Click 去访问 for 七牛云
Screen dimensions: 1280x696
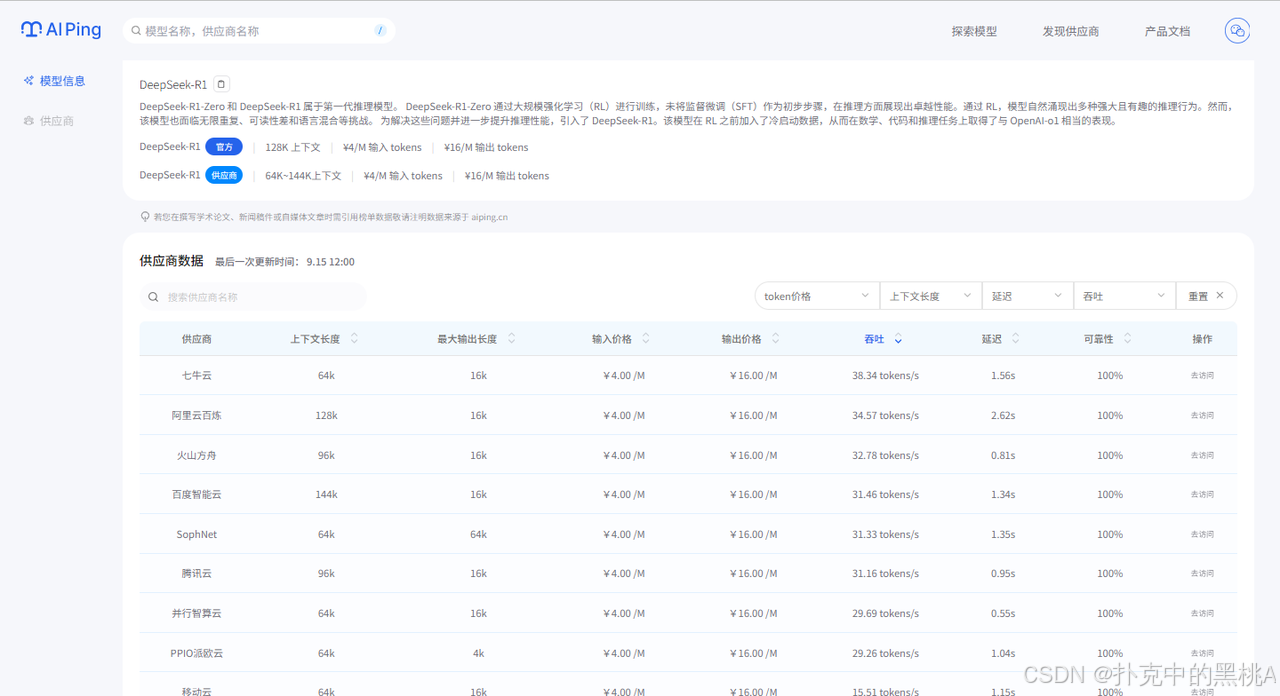1202,376
